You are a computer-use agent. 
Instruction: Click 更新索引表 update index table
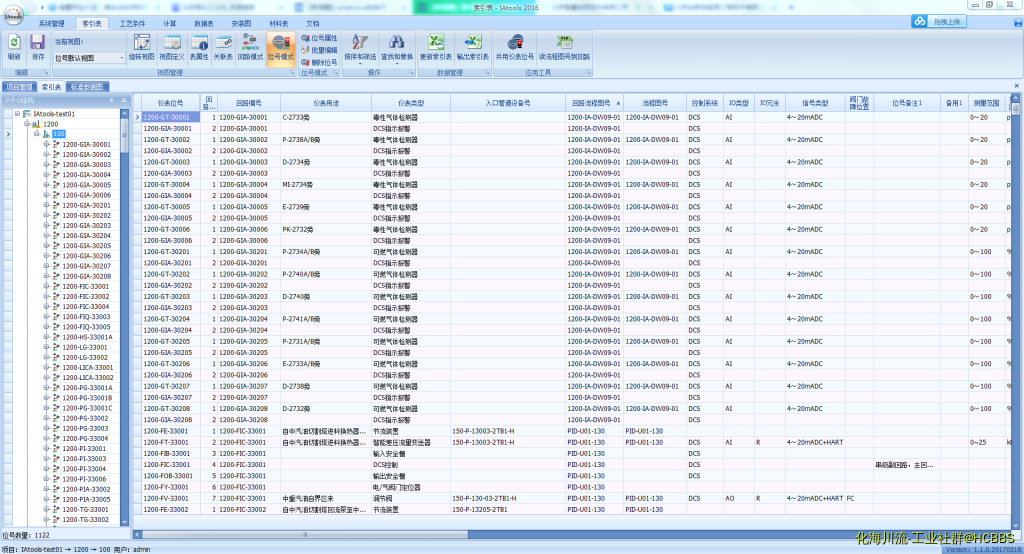click(x=436, y=48)
